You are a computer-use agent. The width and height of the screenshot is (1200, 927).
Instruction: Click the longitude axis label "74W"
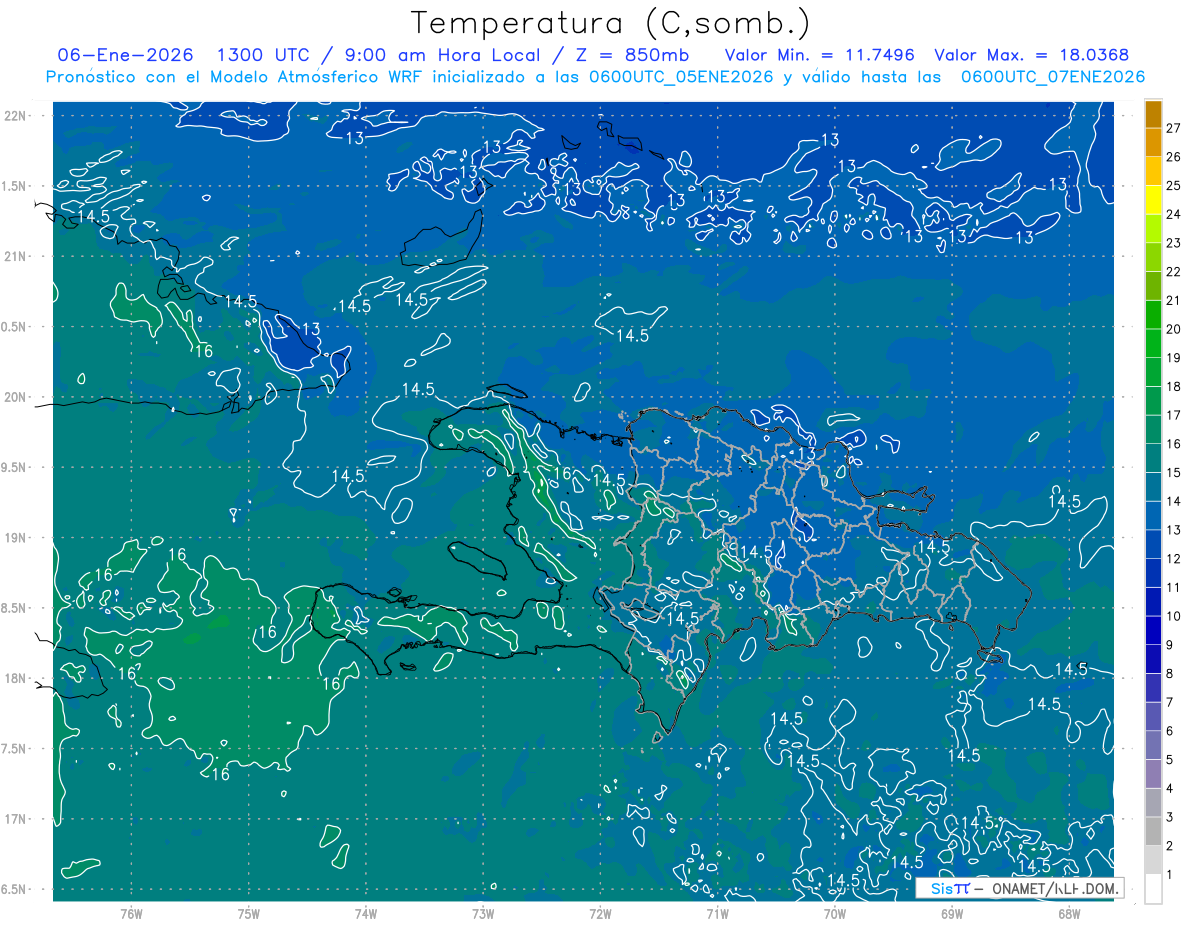366,913
